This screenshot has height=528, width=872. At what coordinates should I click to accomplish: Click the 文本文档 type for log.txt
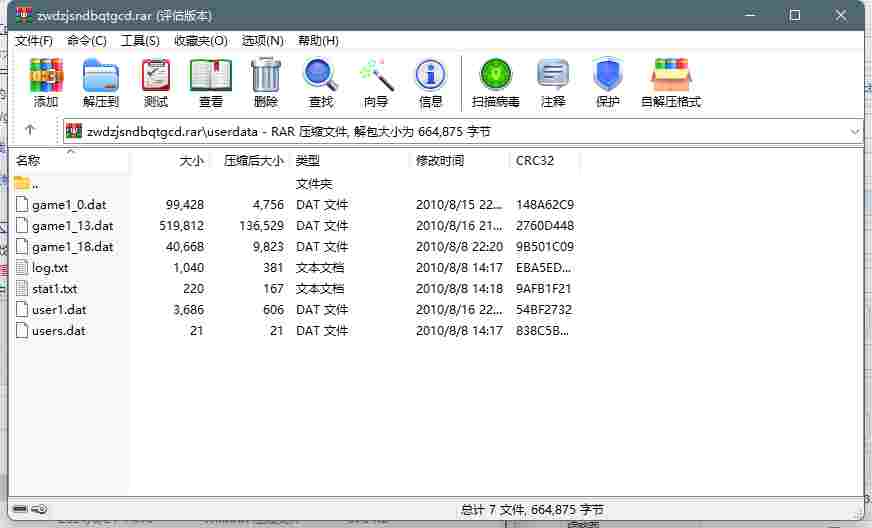320,268
